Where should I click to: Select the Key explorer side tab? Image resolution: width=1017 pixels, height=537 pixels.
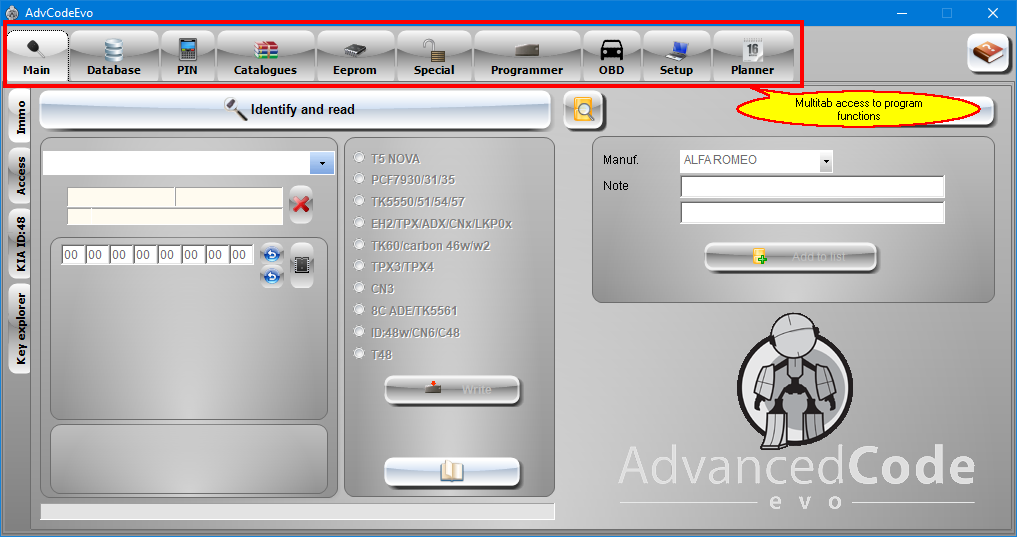20,329
